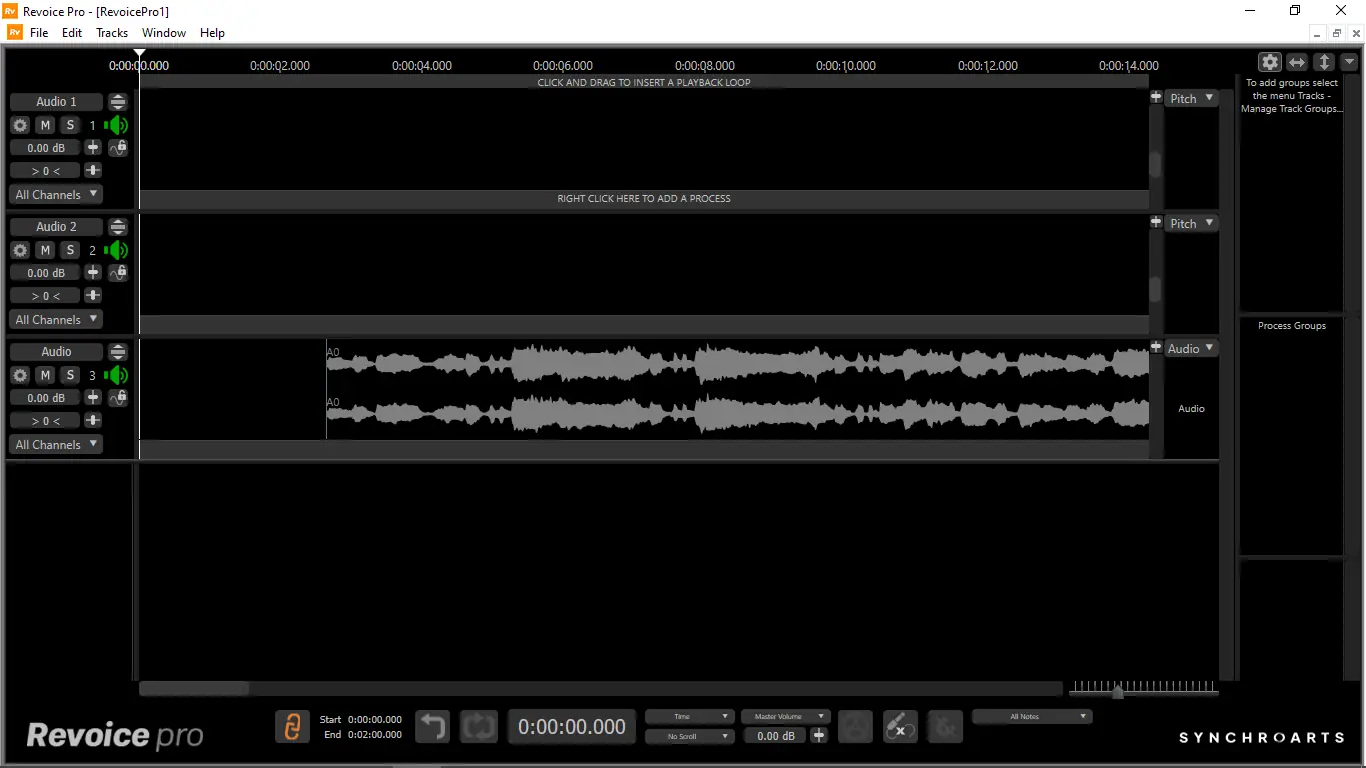Click the track height adjuster for Audio 2
Screen dimensions: 1366x768
117,226
